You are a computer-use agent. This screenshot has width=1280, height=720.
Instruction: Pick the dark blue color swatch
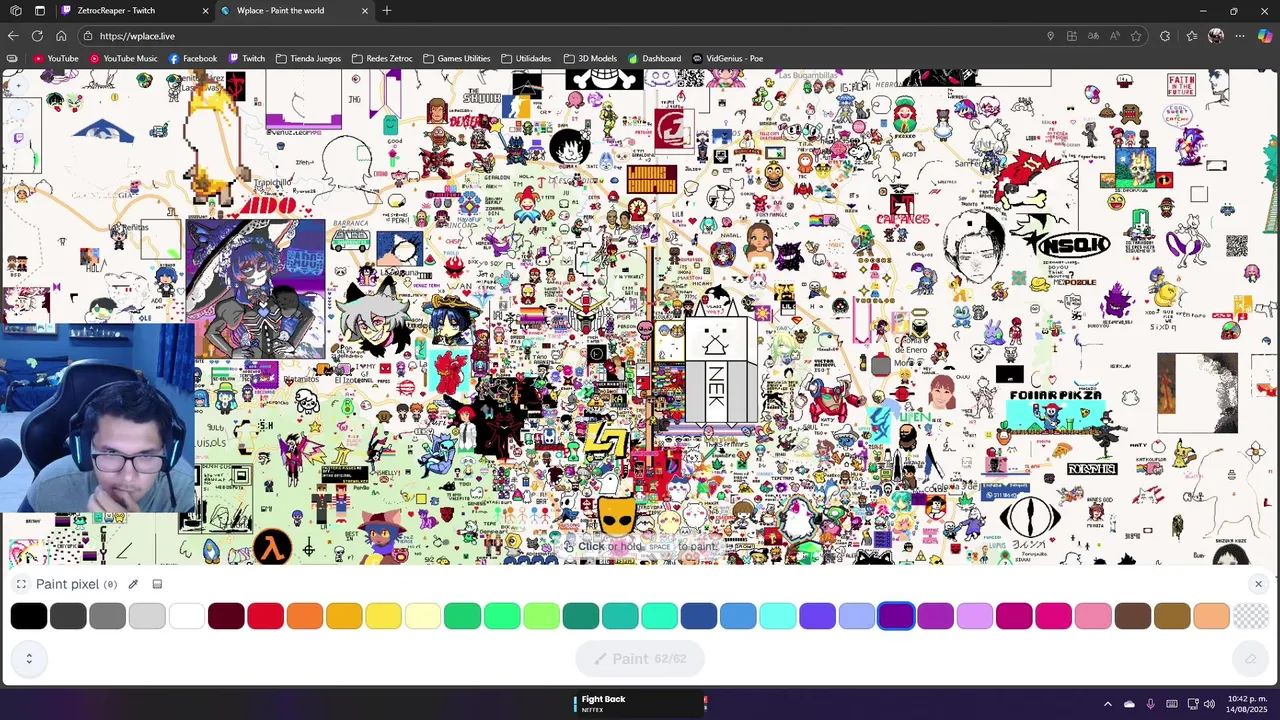699,616
